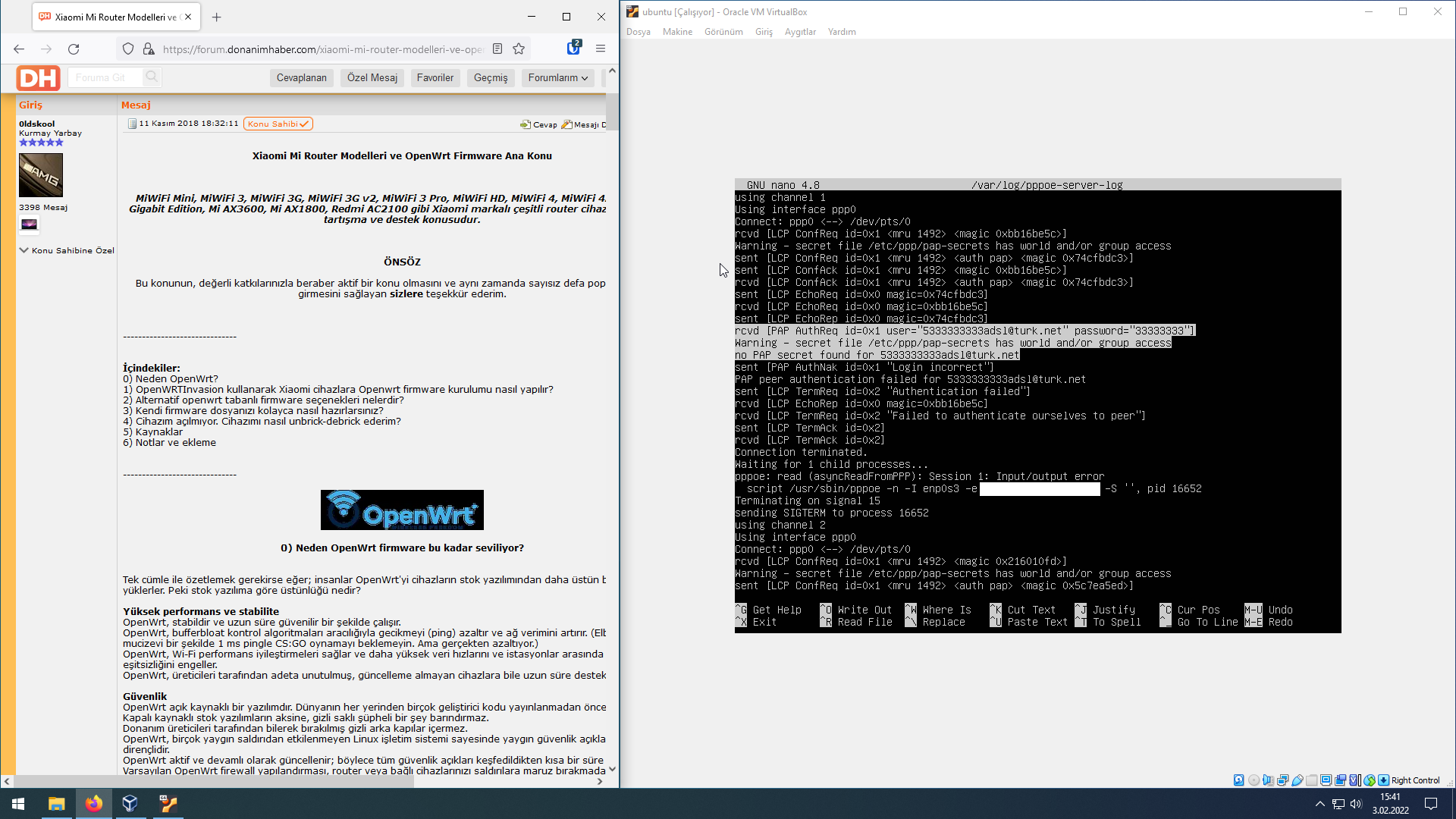
Task: Click VirtualBox hard disk activity icon
Action: (x=1239, y=780)
